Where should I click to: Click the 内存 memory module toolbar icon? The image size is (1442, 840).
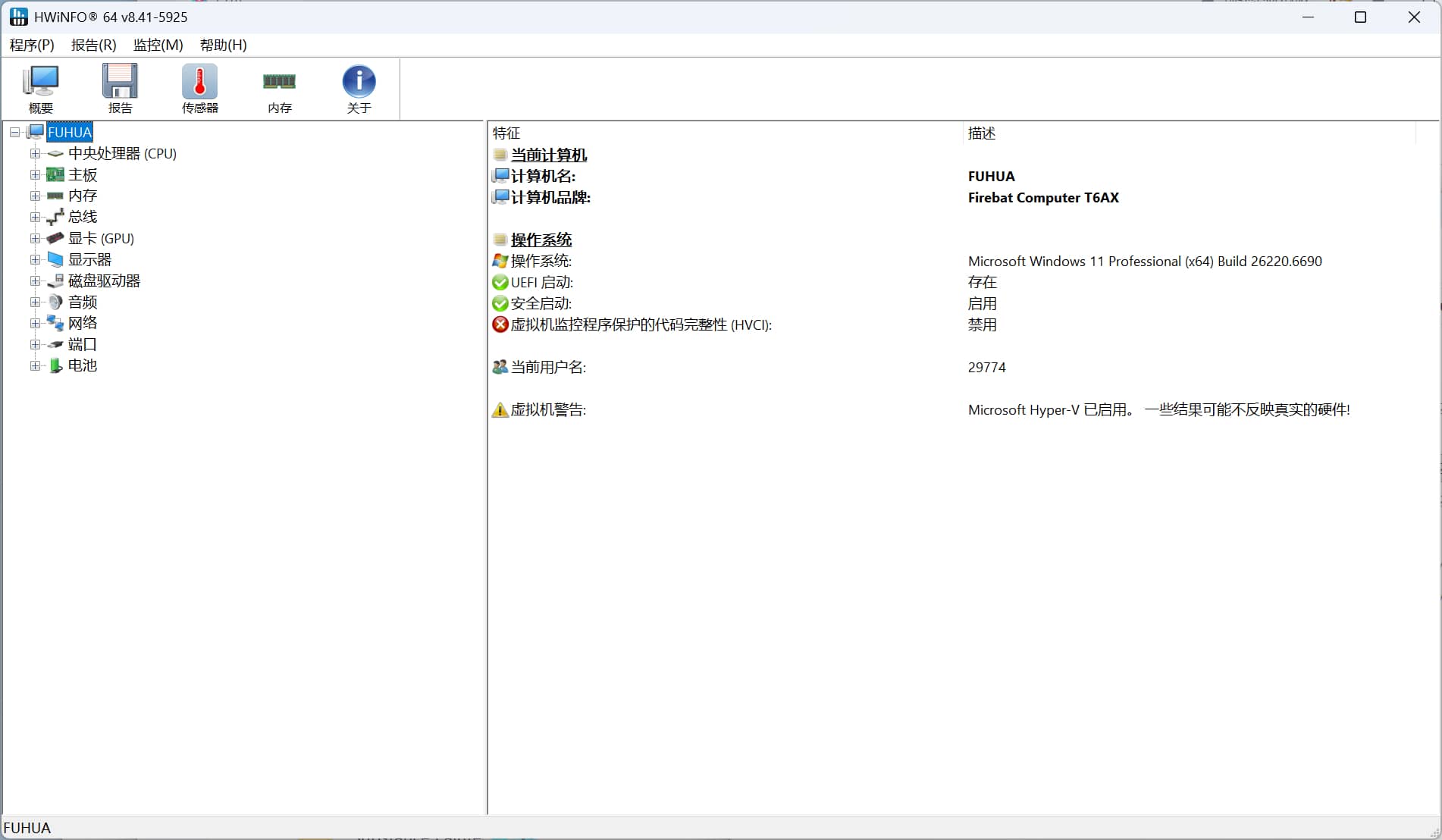(279, 81)
